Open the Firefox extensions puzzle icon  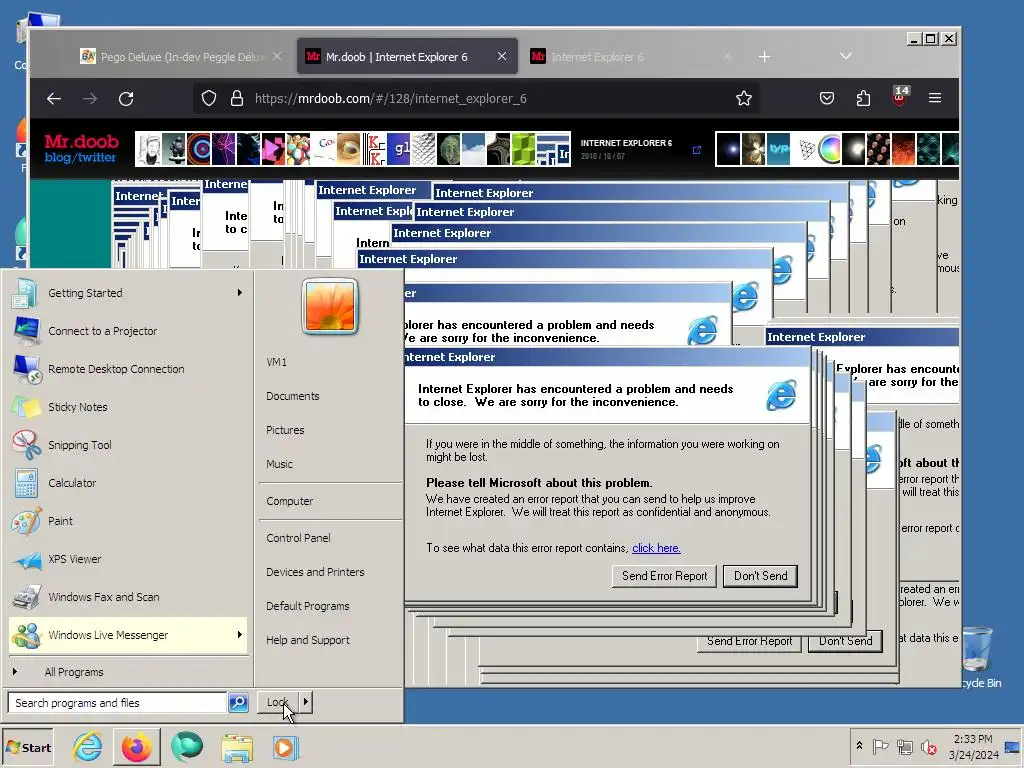[863, 99]
